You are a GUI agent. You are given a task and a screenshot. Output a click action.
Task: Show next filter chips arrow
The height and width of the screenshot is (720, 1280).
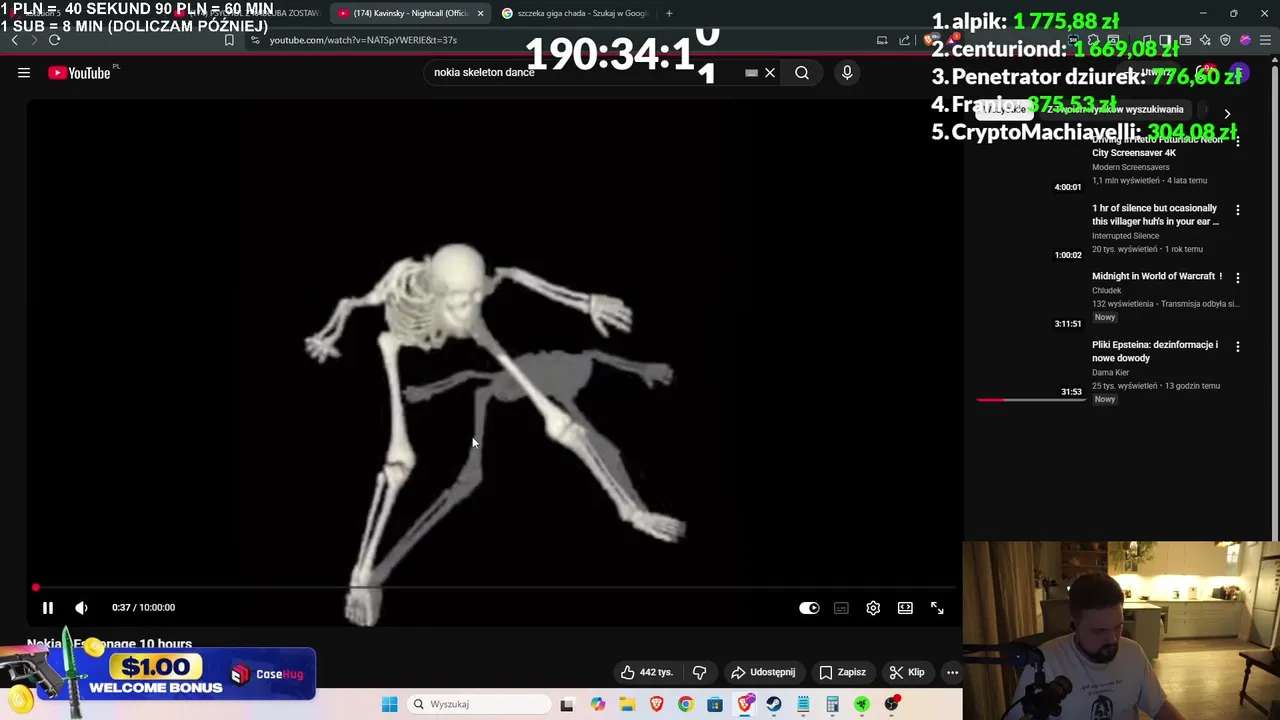point(1227,113)
